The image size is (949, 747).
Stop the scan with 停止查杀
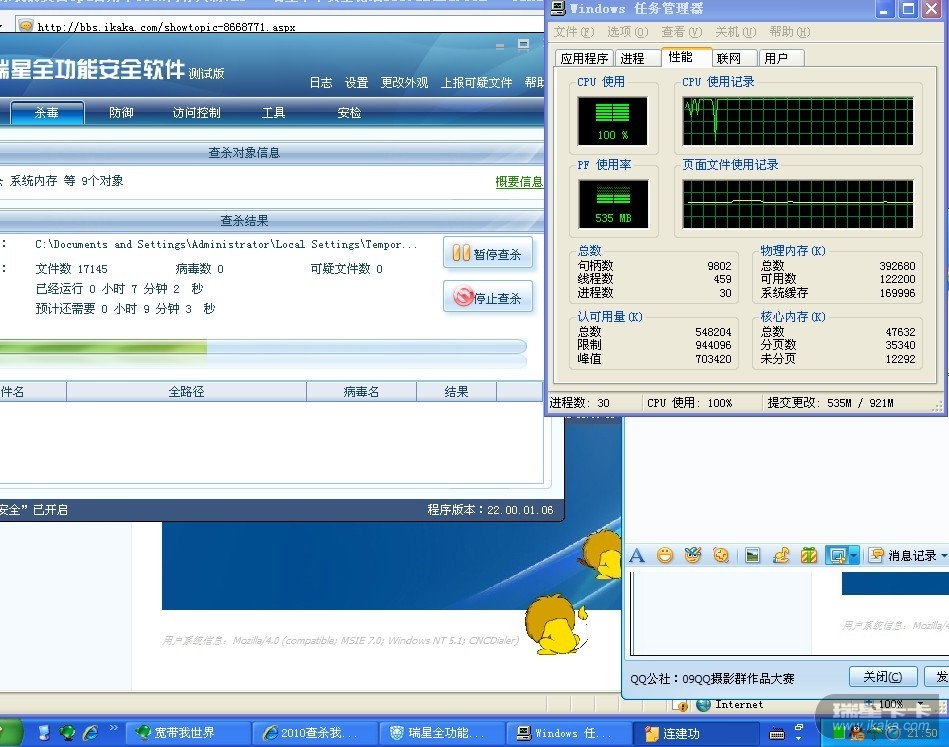pos(488,297)
